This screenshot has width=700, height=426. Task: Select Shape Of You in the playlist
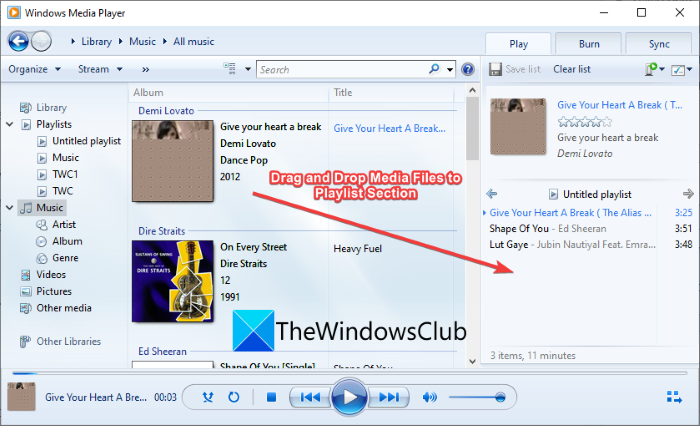coord(590,229)
